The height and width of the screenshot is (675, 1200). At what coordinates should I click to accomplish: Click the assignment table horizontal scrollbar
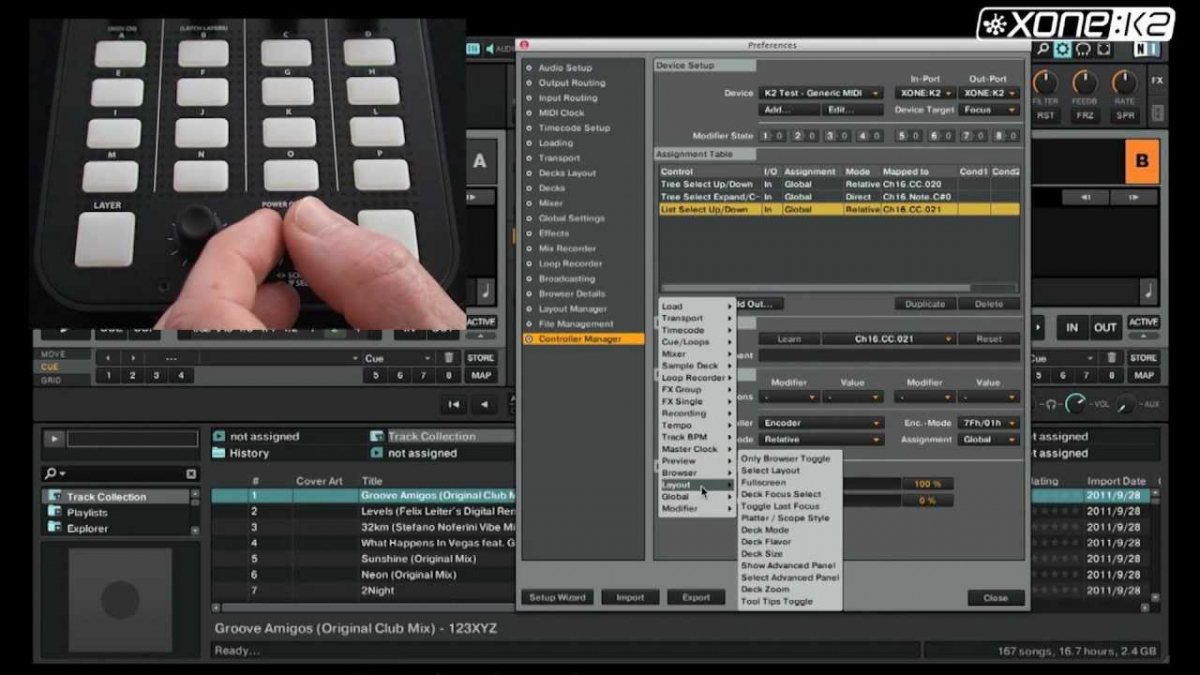818,288
